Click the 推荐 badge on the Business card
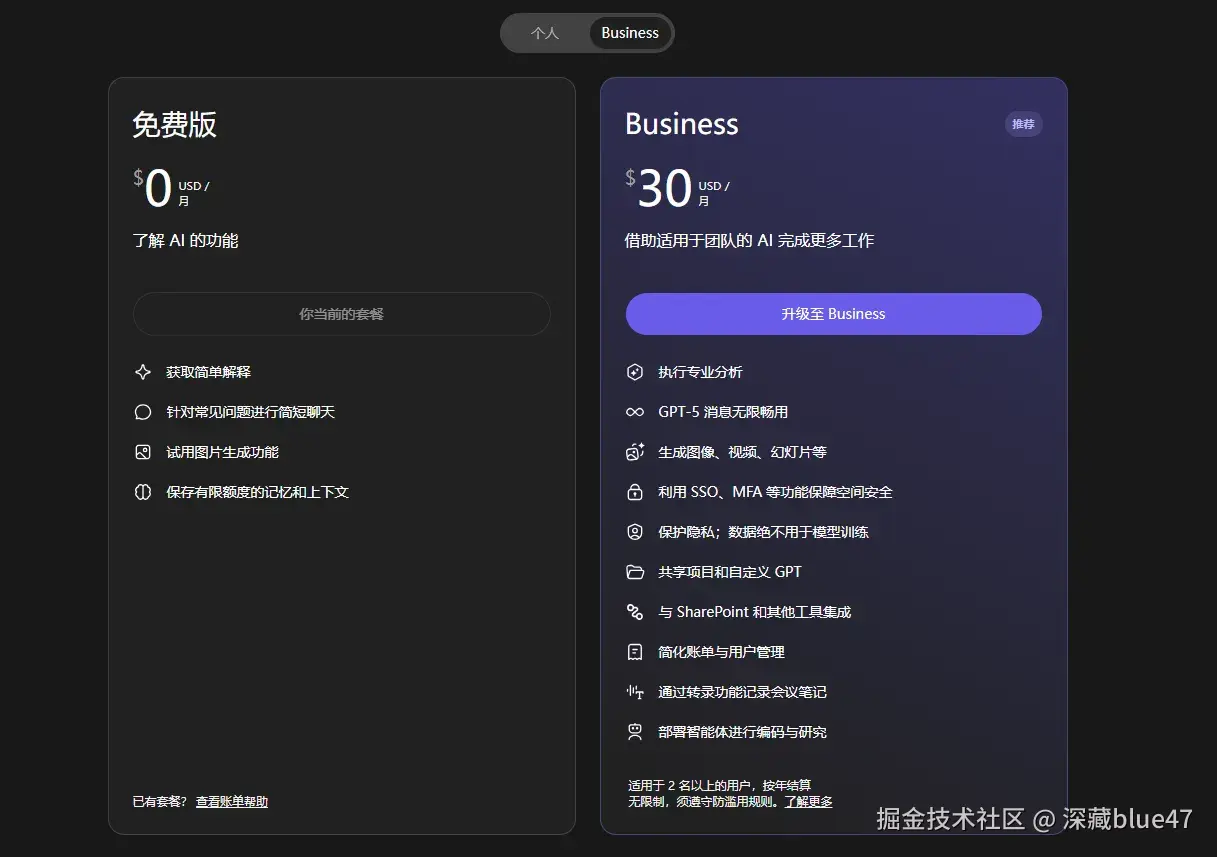The image size is (1217, 857). [1022, 123]
